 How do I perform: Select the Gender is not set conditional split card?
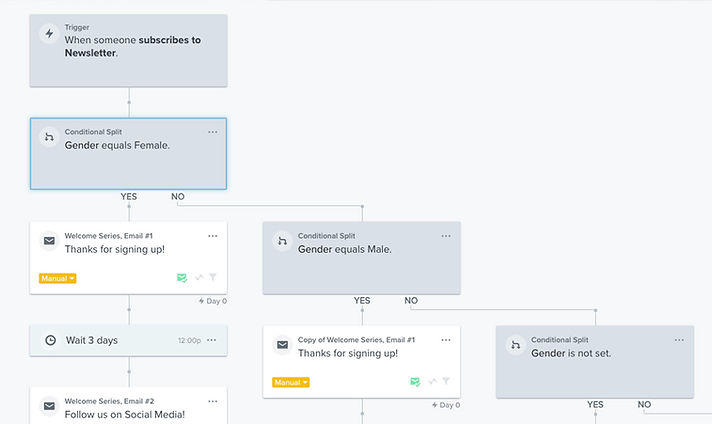point(595,362)
